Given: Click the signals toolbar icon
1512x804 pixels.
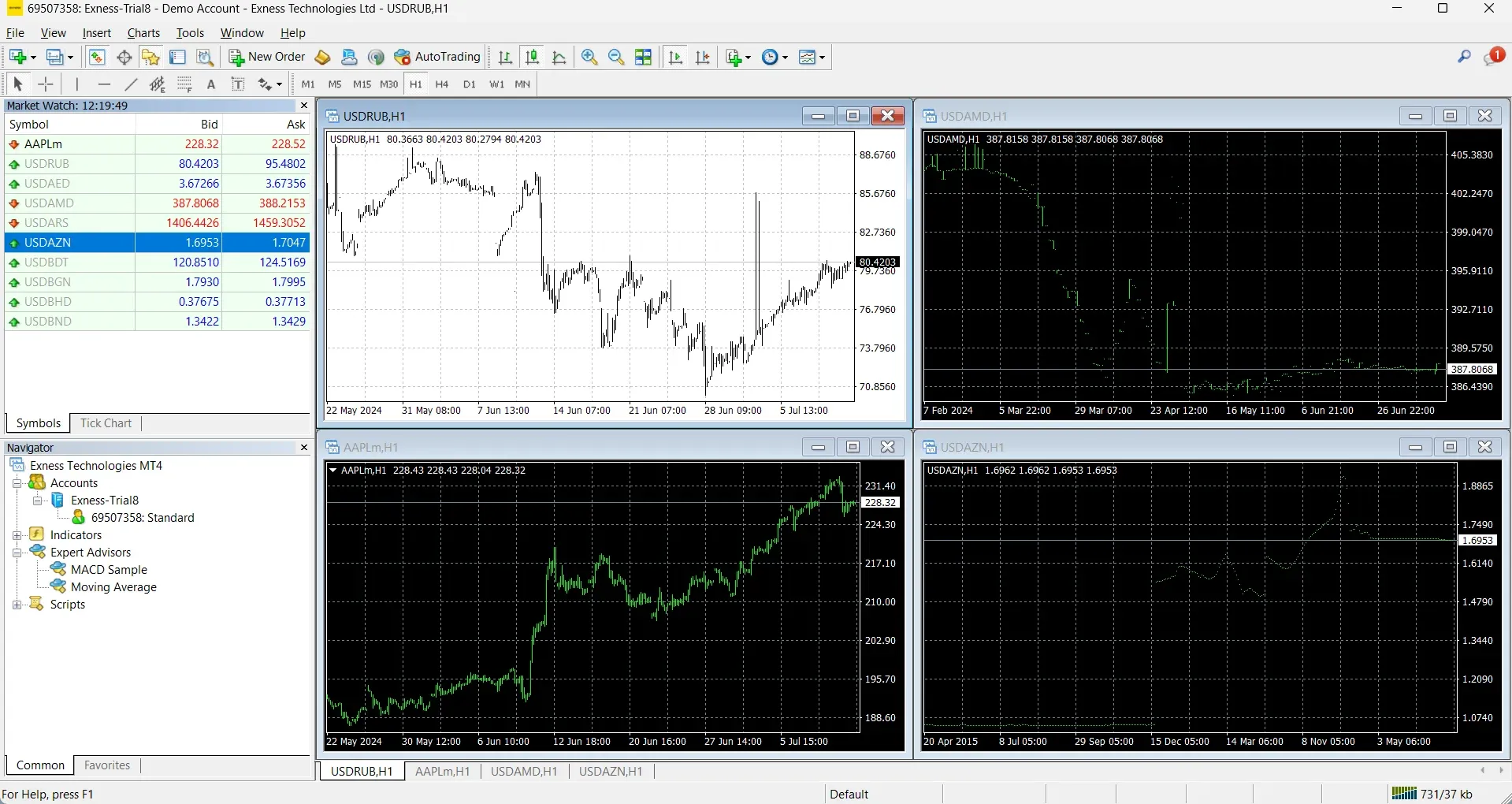Looking at the screenshot, I should pyautogui.click(x=376, y=57).
